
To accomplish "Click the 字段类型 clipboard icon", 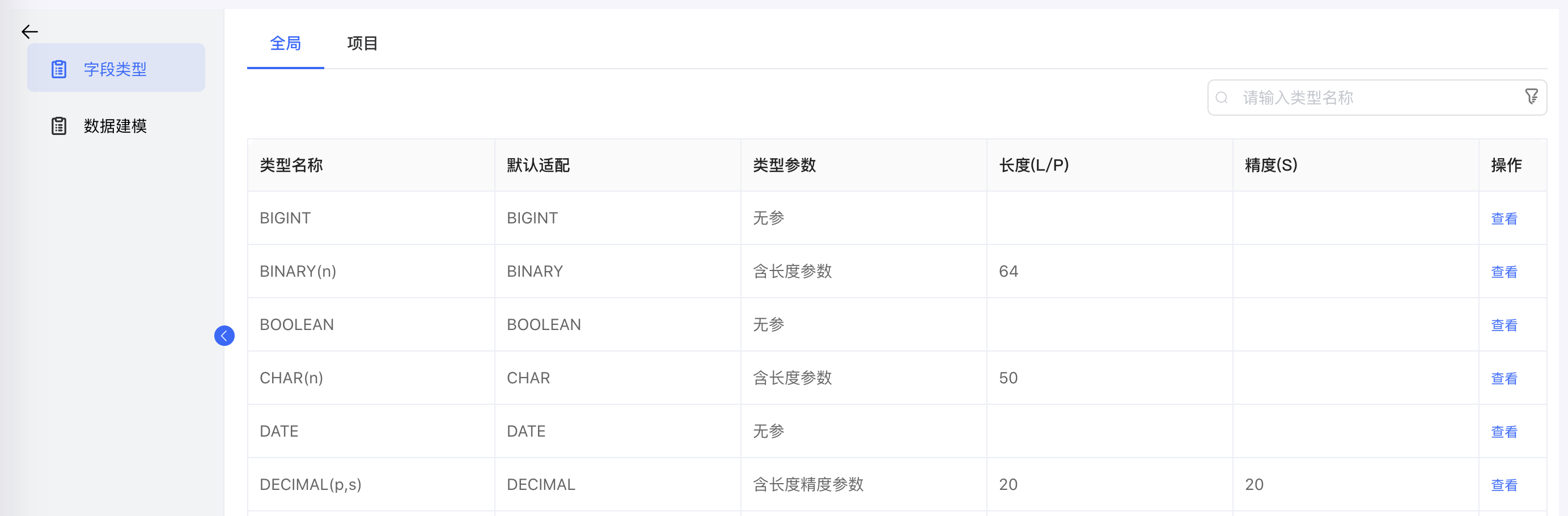I will pyautogui.click(x=59, y=69).
